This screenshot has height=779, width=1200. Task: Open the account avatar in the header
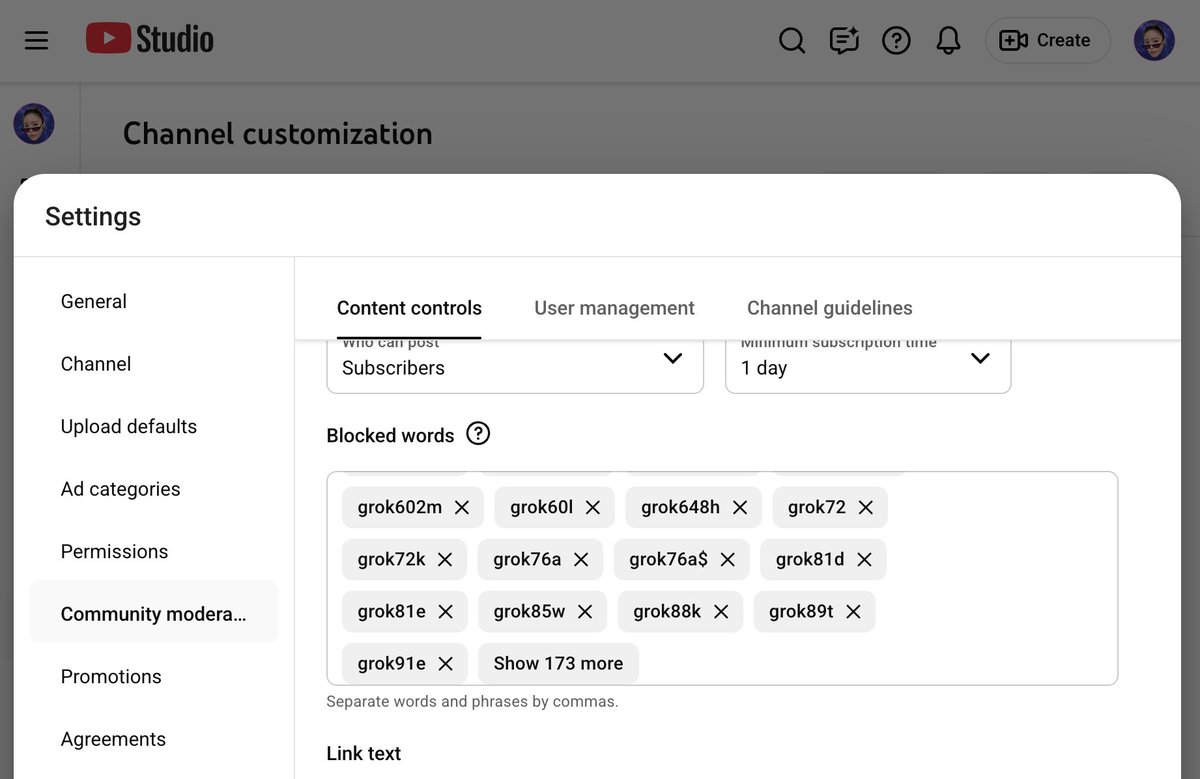point(1154,41)
